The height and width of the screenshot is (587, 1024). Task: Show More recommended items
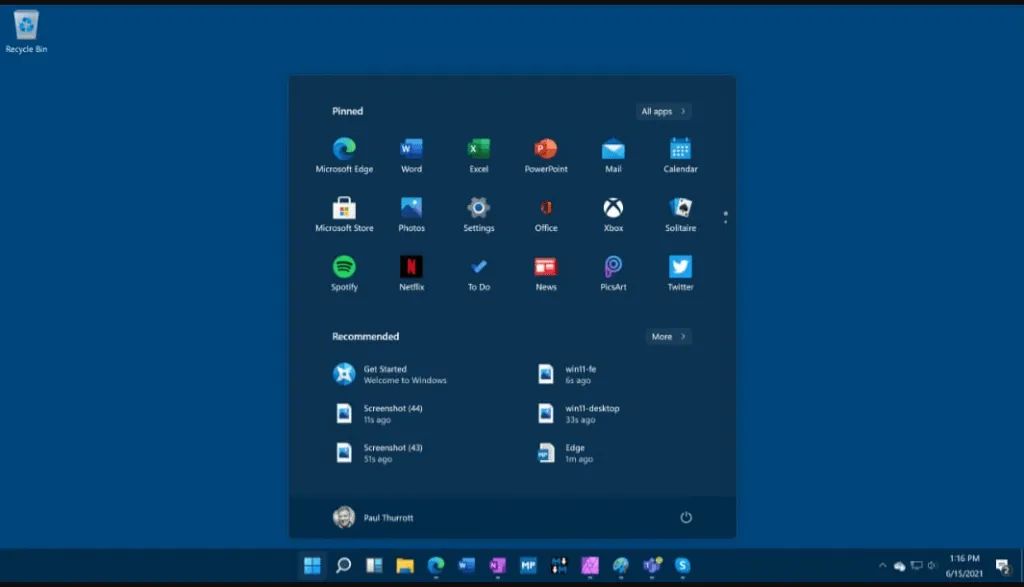[668, 337]
